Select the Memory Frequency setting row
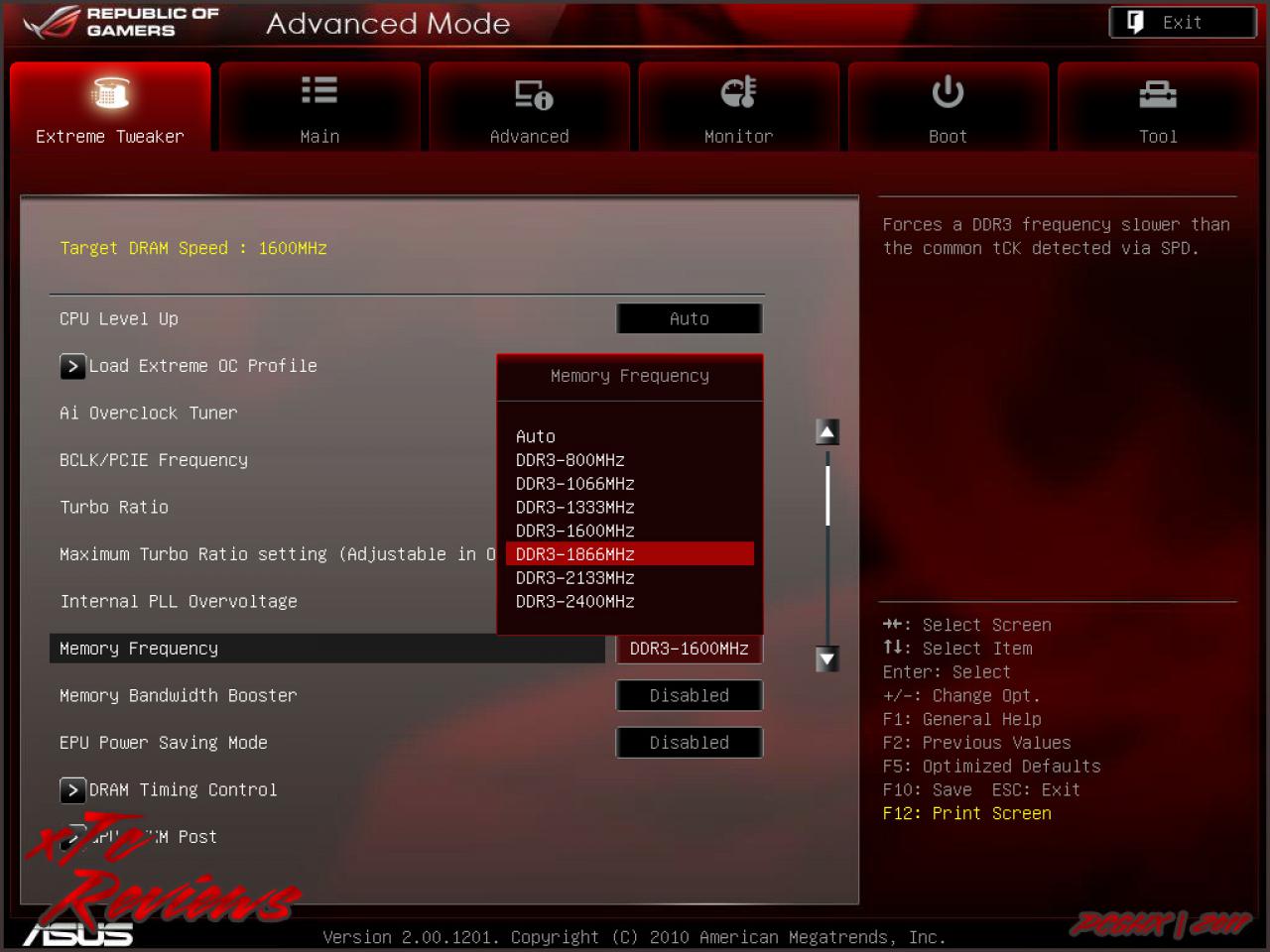Image resolution: width=1270 pixels, height=952 pixels. click(327, 649)
